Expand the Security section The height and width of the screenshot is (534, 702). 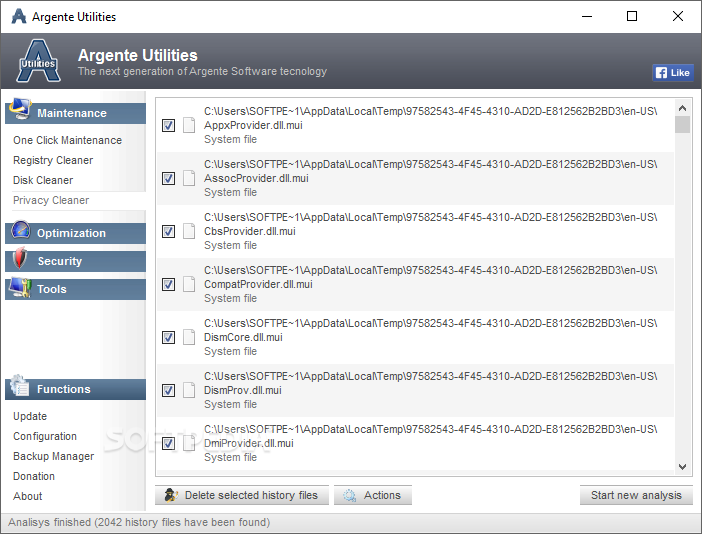click(75, 261)
